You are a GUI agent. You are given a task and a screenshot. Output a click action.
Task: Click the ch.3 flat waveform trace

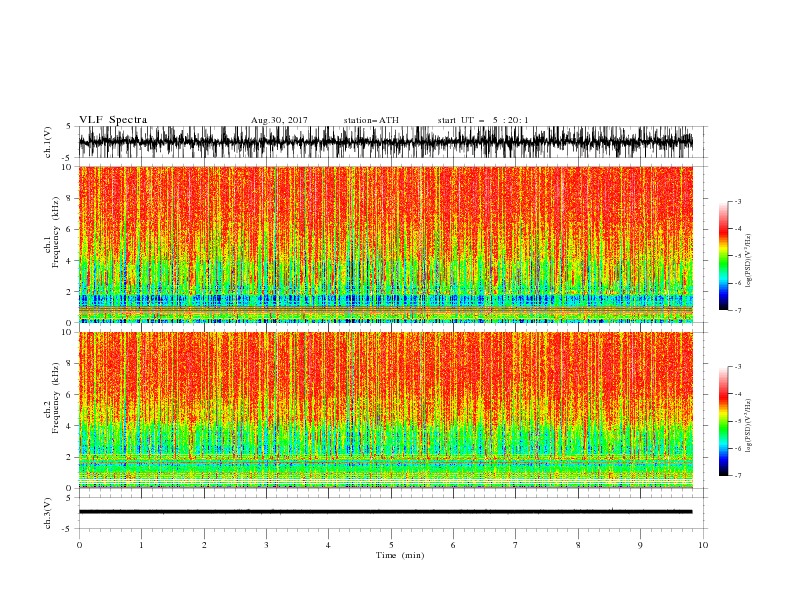pos(385,512)
